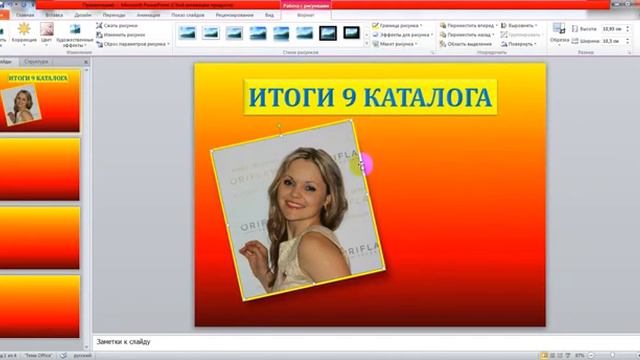
Task: Click zoom out minus button in status bar
Action: coord(591,356)
